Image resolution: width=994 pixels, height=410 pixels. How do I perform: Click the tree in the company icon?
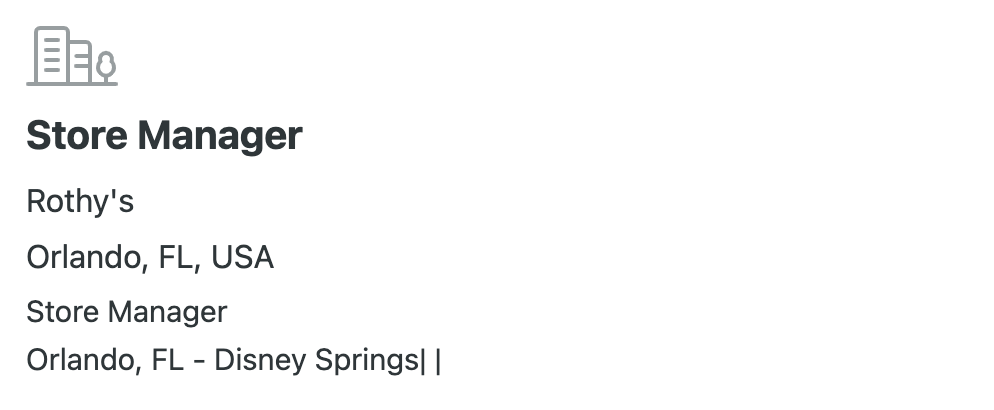pos(105,66)
